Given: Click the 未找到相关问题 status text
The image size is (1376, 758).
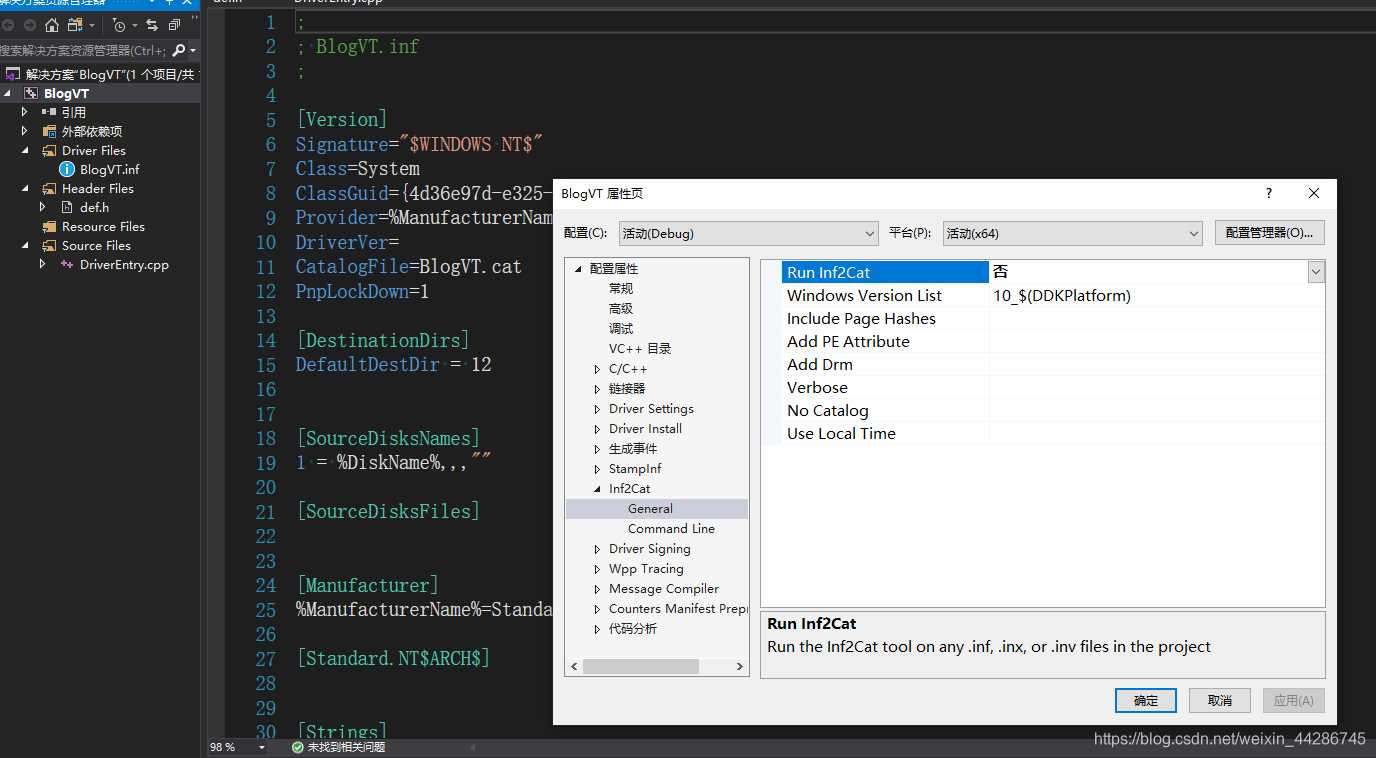Looking at the screenshot, I should [x=346, y=747].
